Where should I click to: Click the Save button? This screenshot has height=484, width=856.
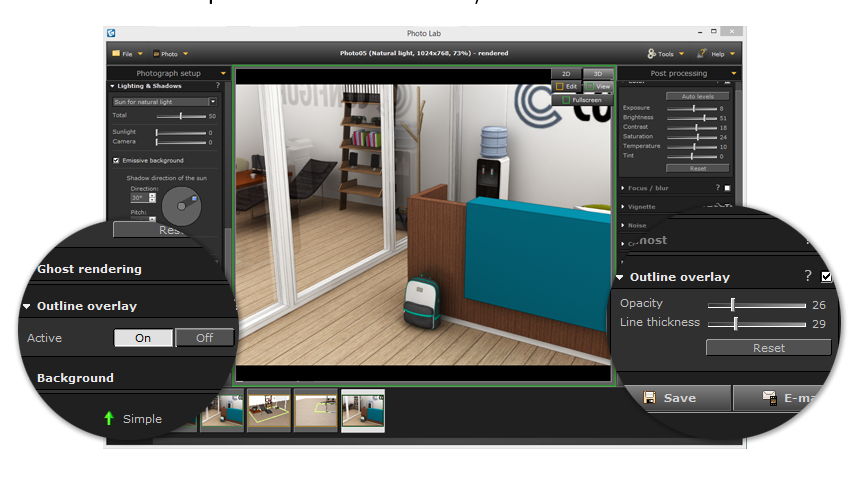[x=677, y=398]
